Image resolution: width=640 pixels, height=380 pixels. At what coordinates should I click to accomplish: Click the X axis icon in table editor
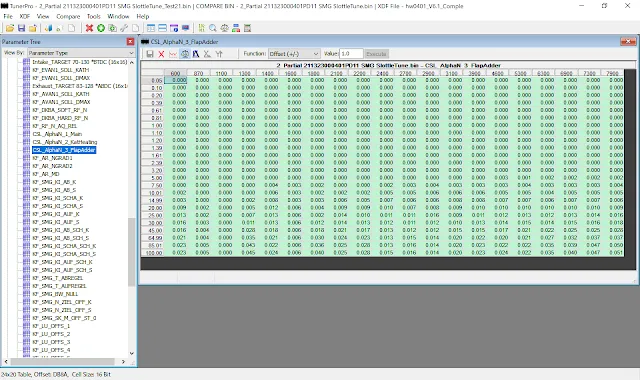coord(207,54)
